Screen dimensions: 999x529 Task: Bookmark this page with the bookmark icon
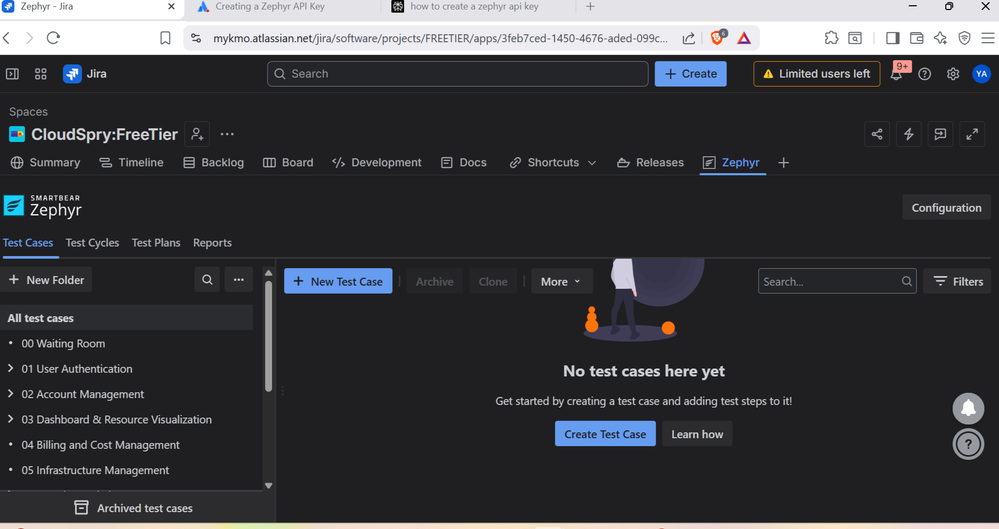[x=165, y=38]
